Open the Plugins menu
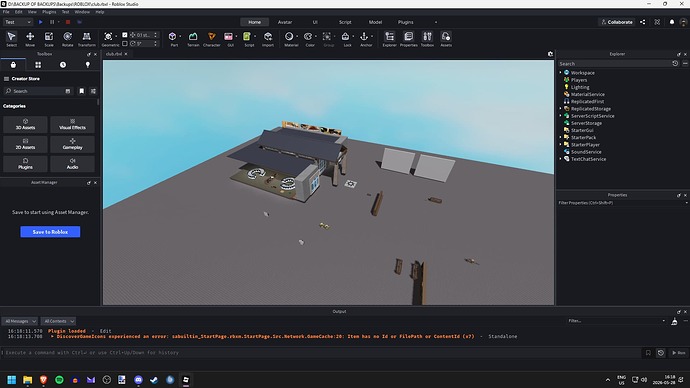This screenshot has width=690, height=388. pyautogui.click(x=49, y=12)
